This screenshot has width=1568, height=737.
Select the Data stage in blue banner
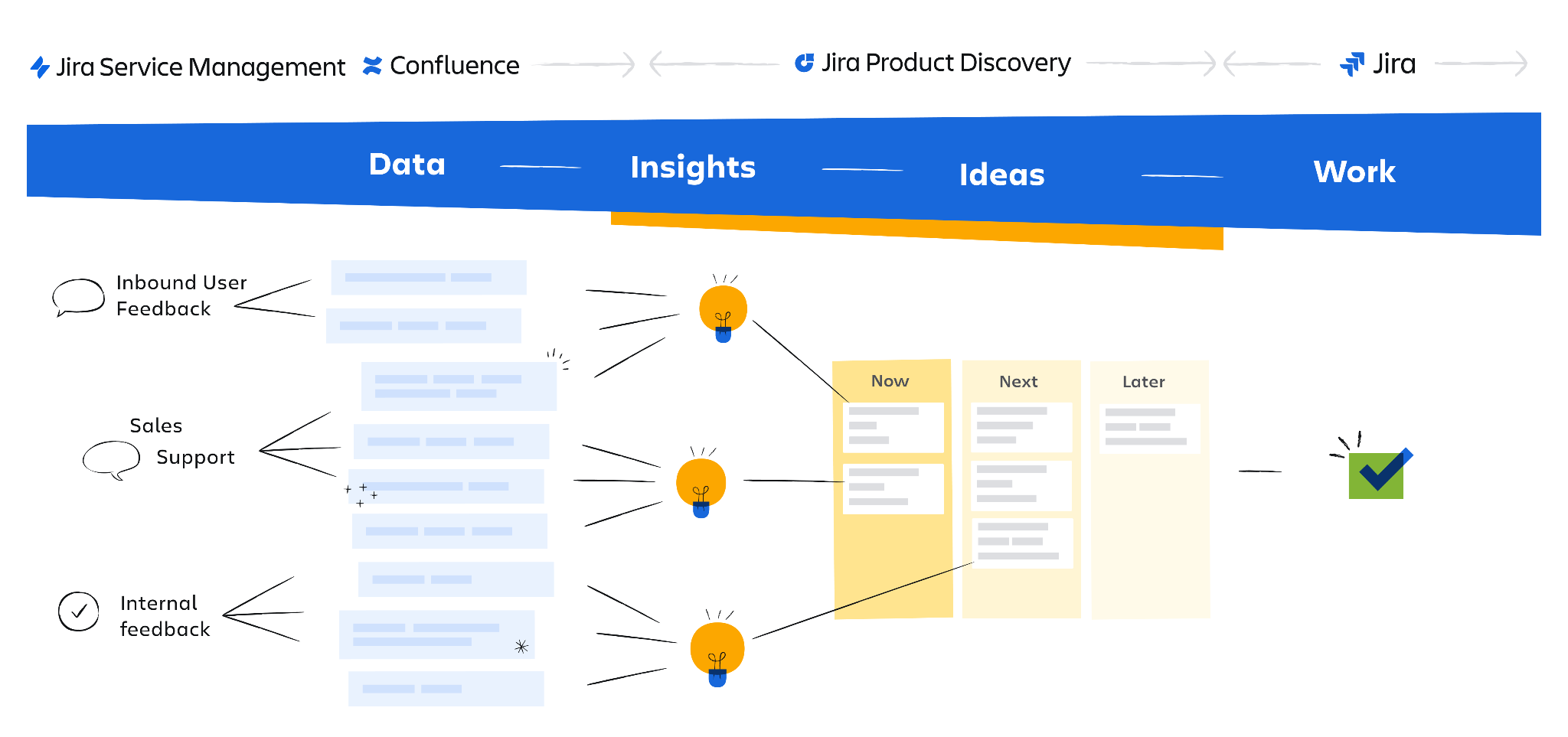pos(407,165)
